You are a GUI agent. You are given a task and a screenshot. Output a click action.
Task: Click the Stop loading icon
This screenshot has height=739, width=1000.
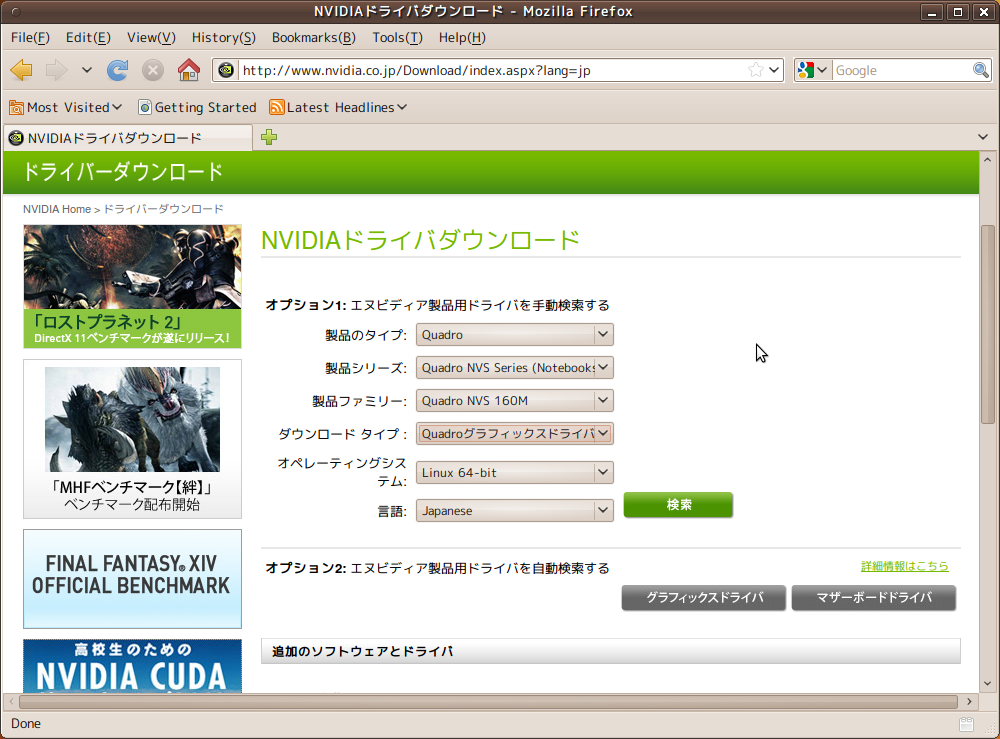click(152, 70)
